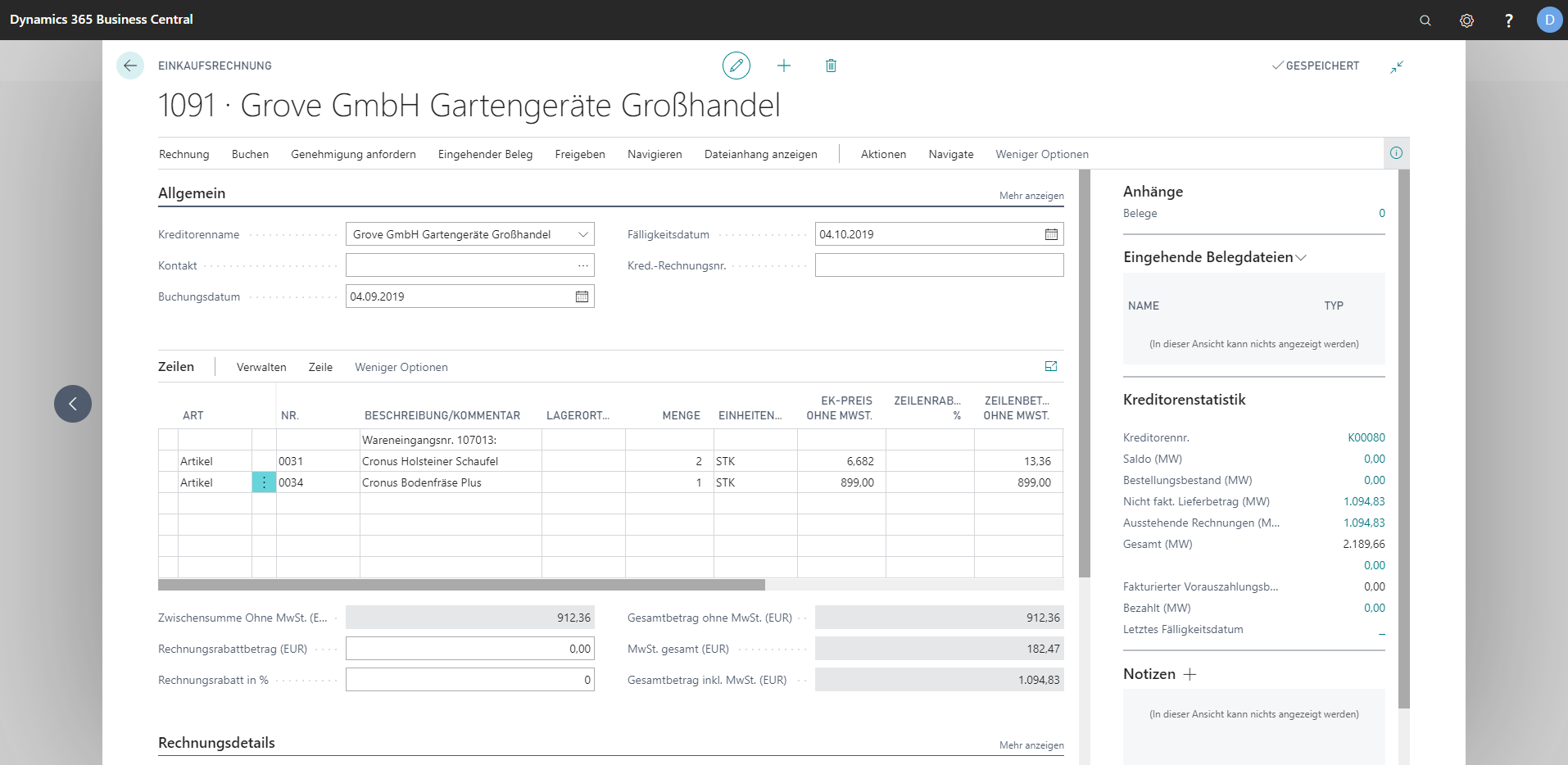1568x765 pixels.
Task: Click Mehr anzeigen in Allgemein section
Action: 1031,196
